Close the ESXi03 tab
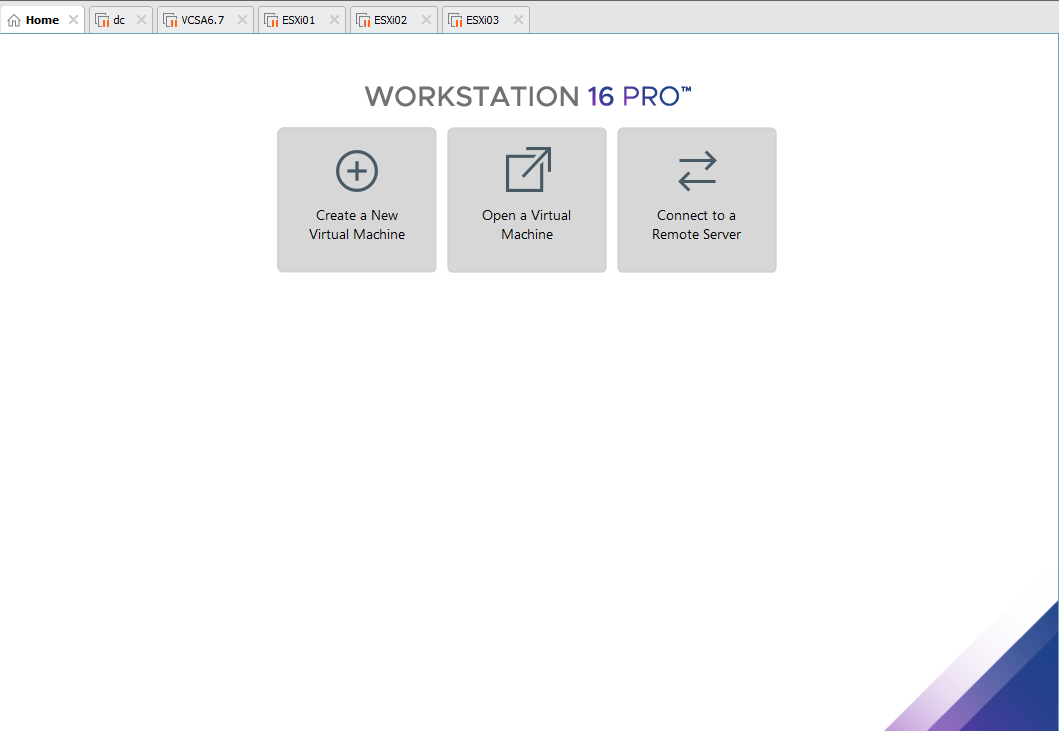The image size is (1059, 731). (518, 18)
